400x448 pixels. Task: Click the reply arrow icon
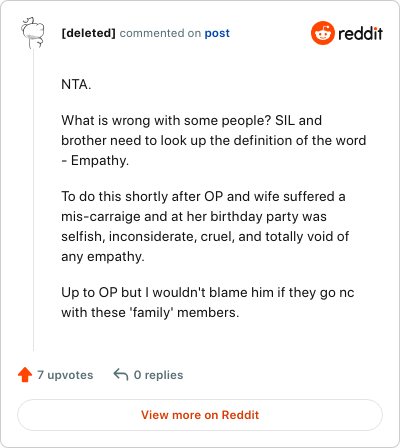[x=121, y=375]
